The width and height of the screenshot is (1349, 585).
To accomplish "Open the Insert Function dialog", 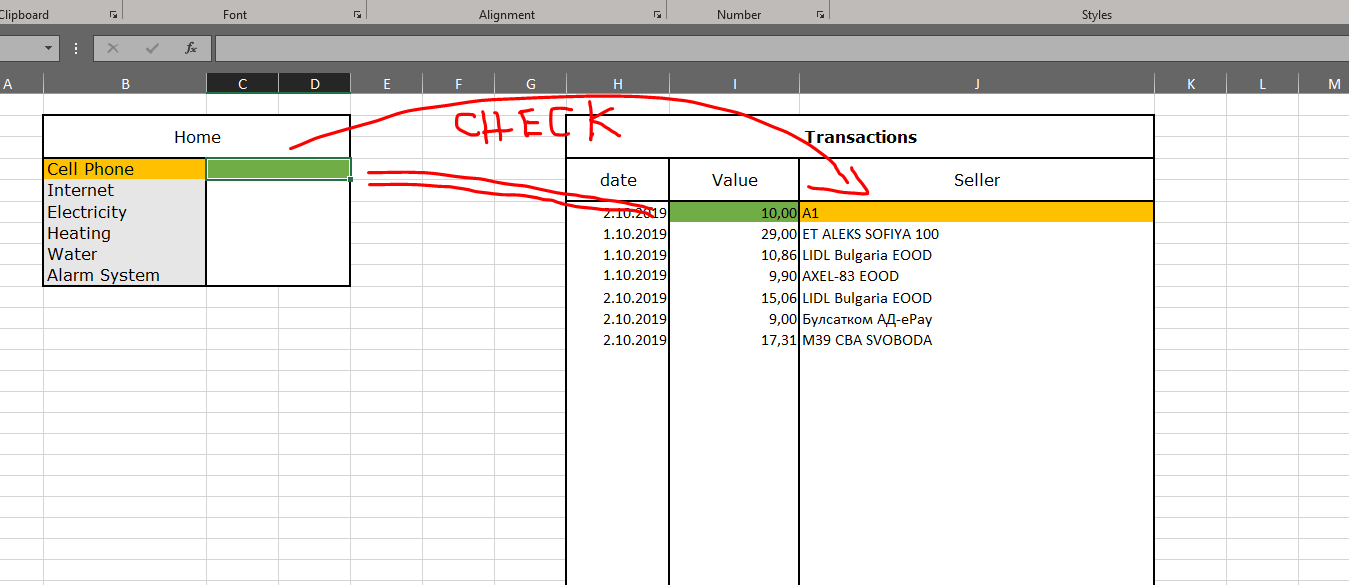I will coord(190,47).
